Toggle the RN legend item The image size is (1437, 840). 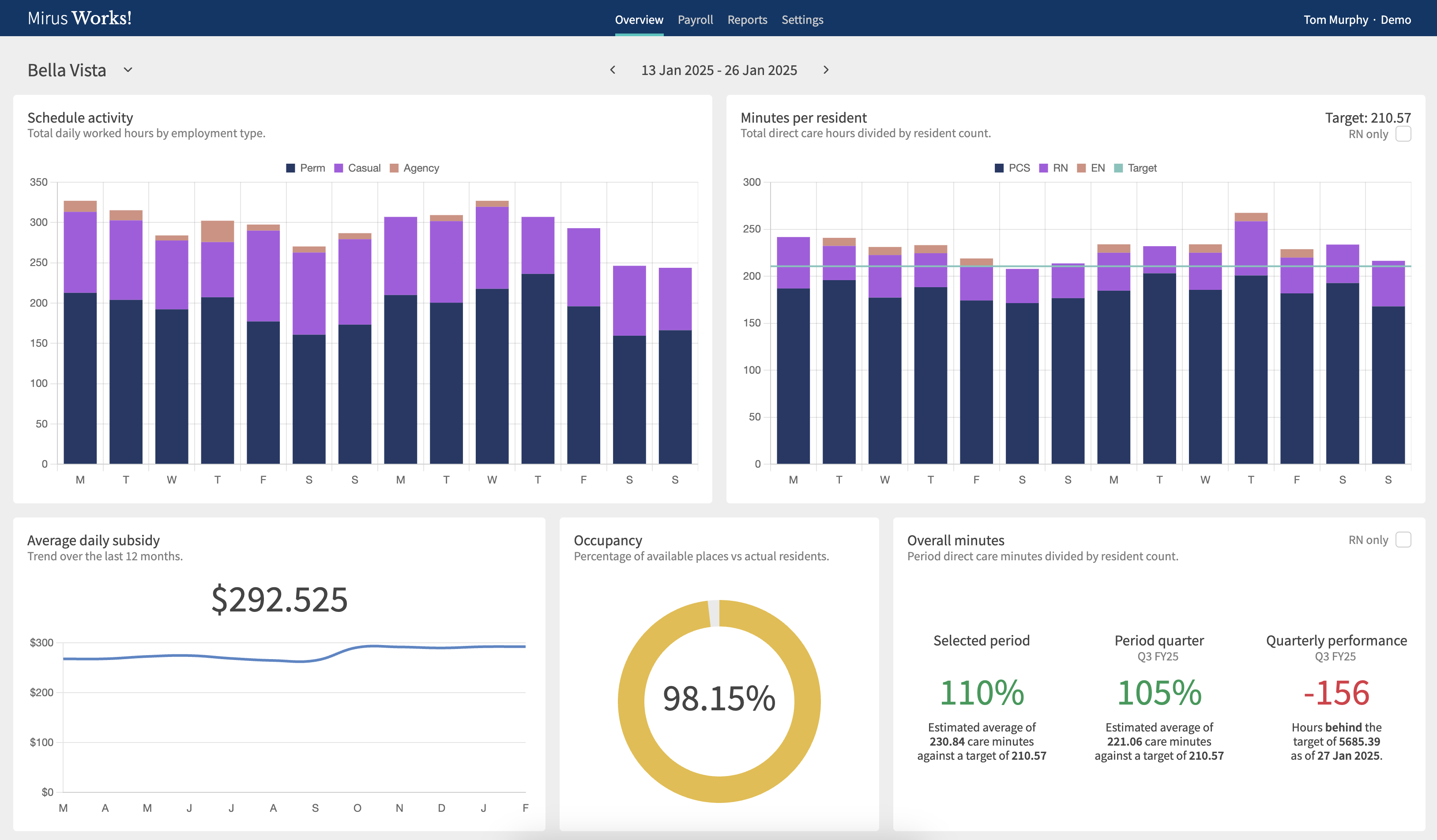pos(1053,168)
